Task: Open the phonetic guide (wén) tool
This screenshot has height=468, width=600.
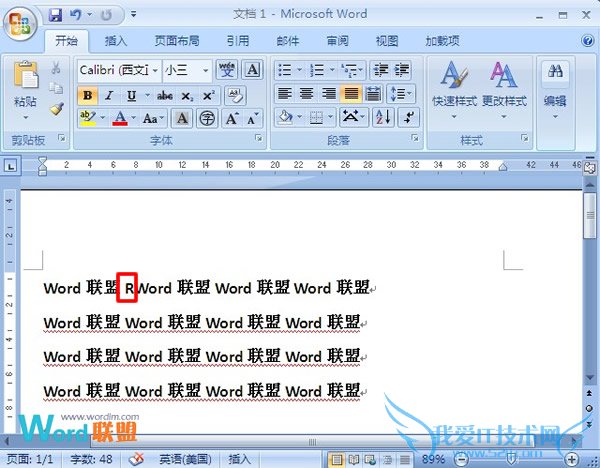Action: (227, 70)
